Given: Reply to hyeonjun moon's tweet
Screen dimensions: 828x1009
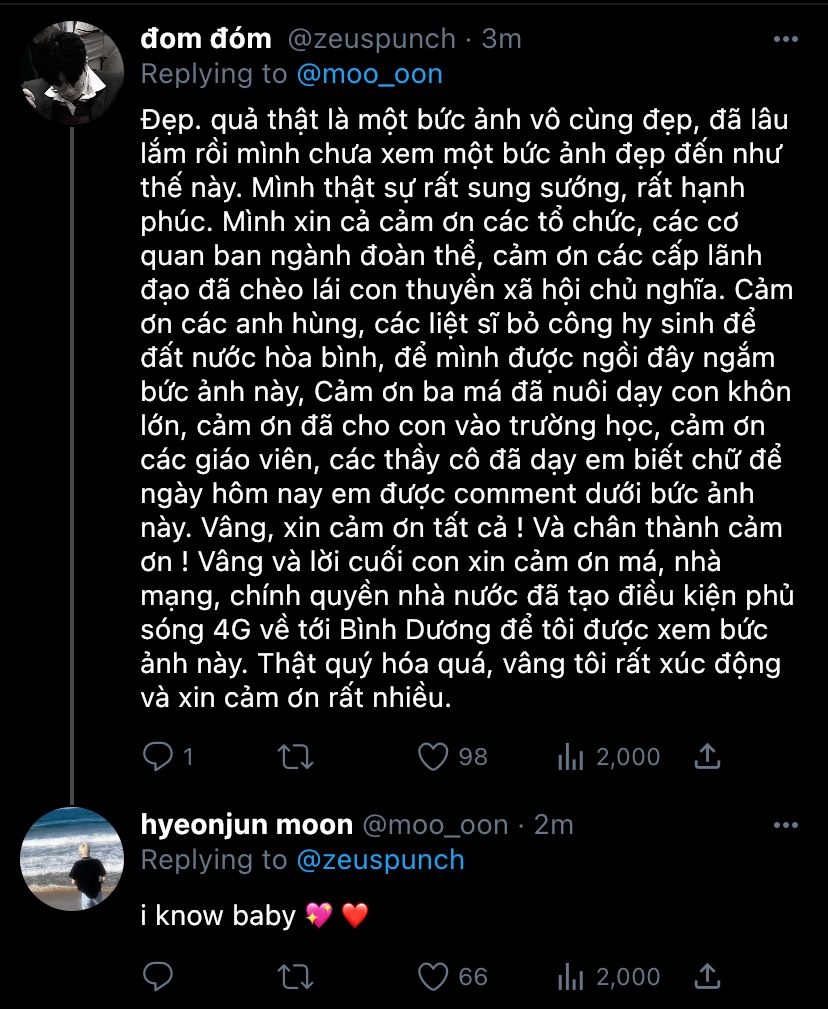Looking at the screenshot, I should click(x=159, y=975).
